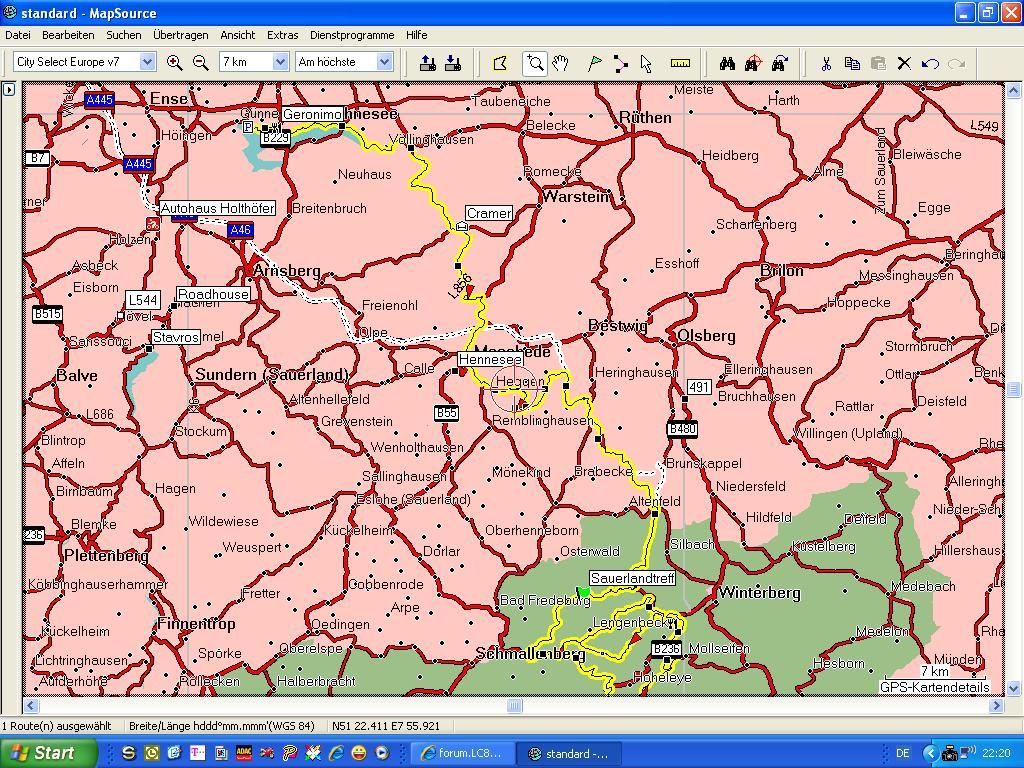Screen dimensions: 1024x768
Task: Select the route tool icon
Action: [x=621, y=63]
